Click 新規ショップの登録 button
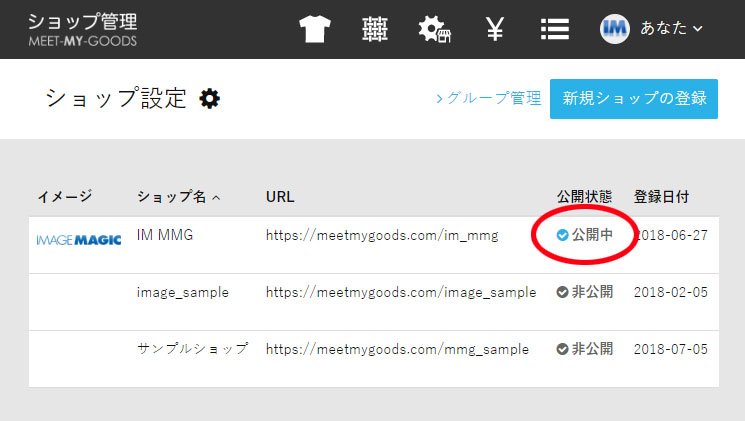The width and height of the screenshot is (745, 421). 633,99
